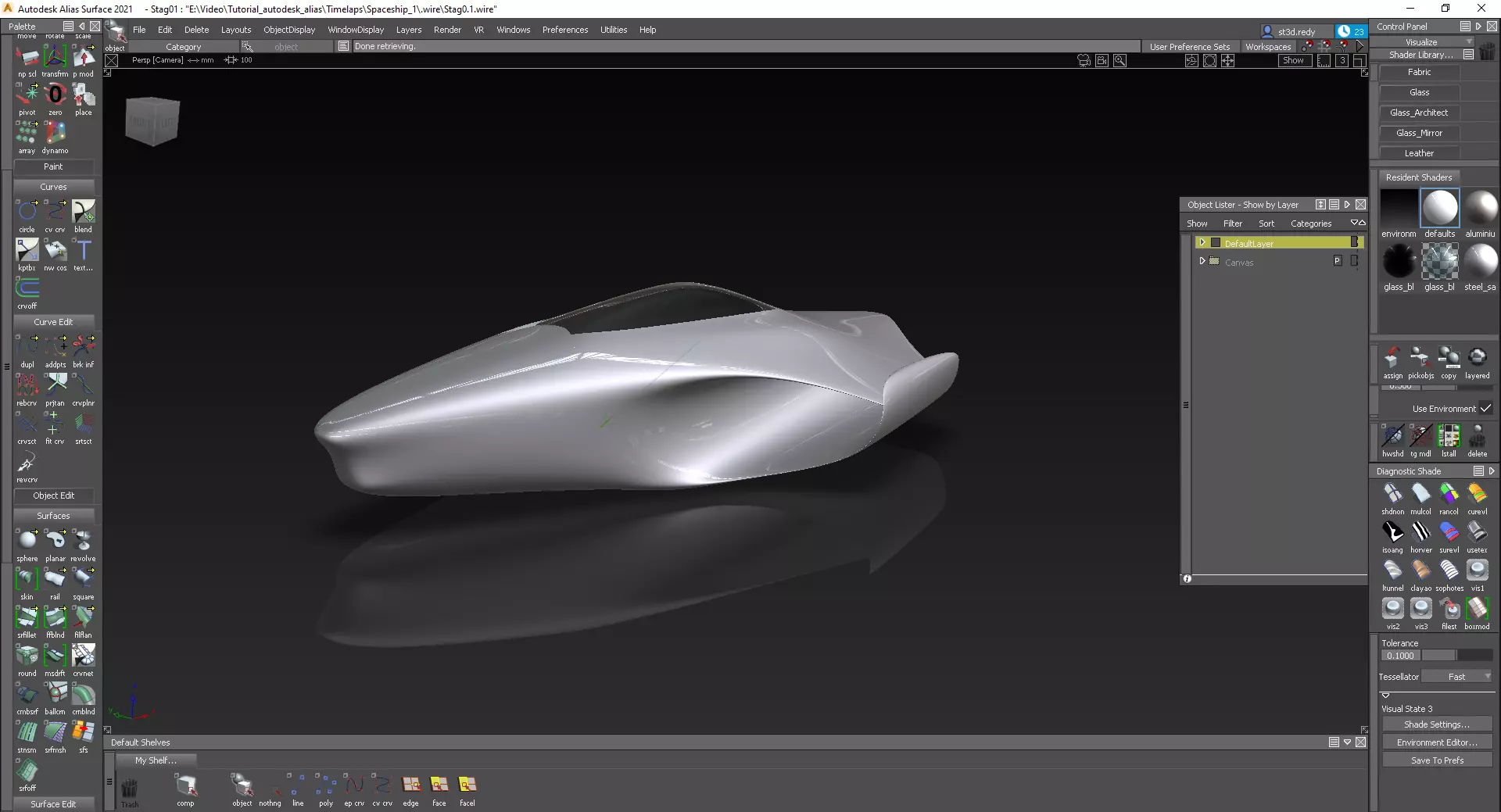Select the circle curve tool
The height and width of the screenshot is (812, 1501).
point(27,212)
